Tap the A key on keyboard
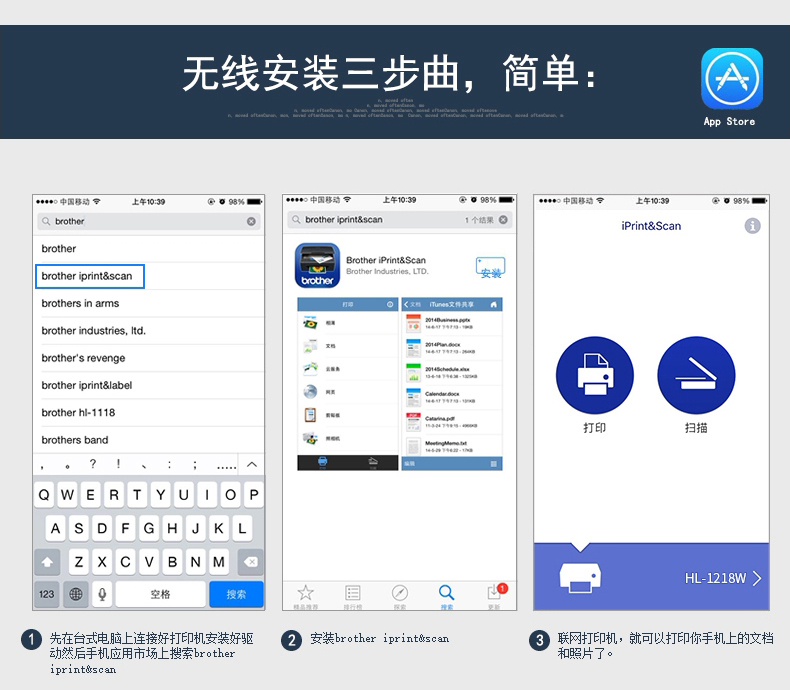The image size is (790, 690). coord(56,528)
